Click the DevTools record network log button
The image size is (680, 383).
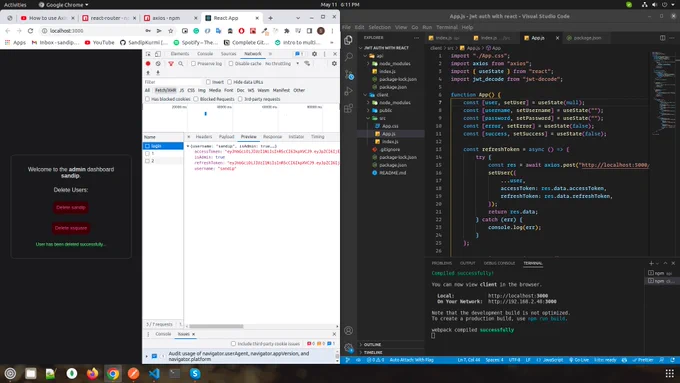pyautogui.click(x=148, y=63)
